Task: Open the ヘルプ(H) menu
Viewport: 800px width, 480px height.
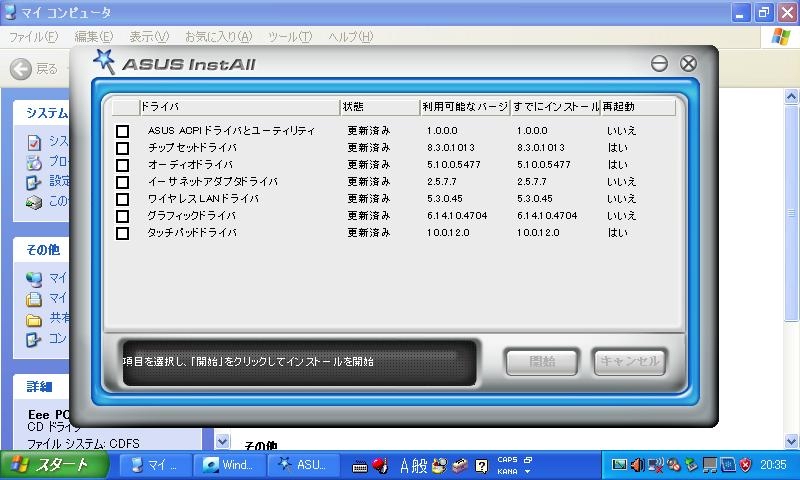Action: coord(351,37)
